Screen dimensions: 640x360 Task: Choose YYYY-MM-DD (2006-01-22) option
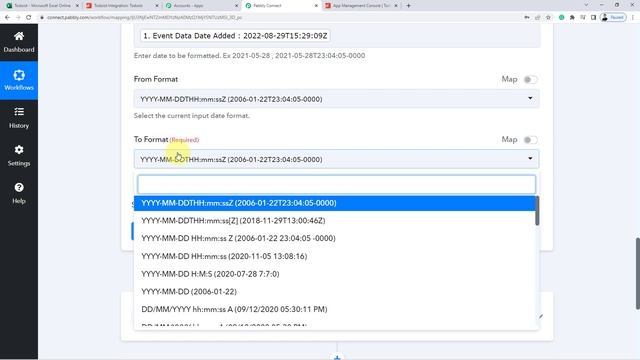point(335,292)
